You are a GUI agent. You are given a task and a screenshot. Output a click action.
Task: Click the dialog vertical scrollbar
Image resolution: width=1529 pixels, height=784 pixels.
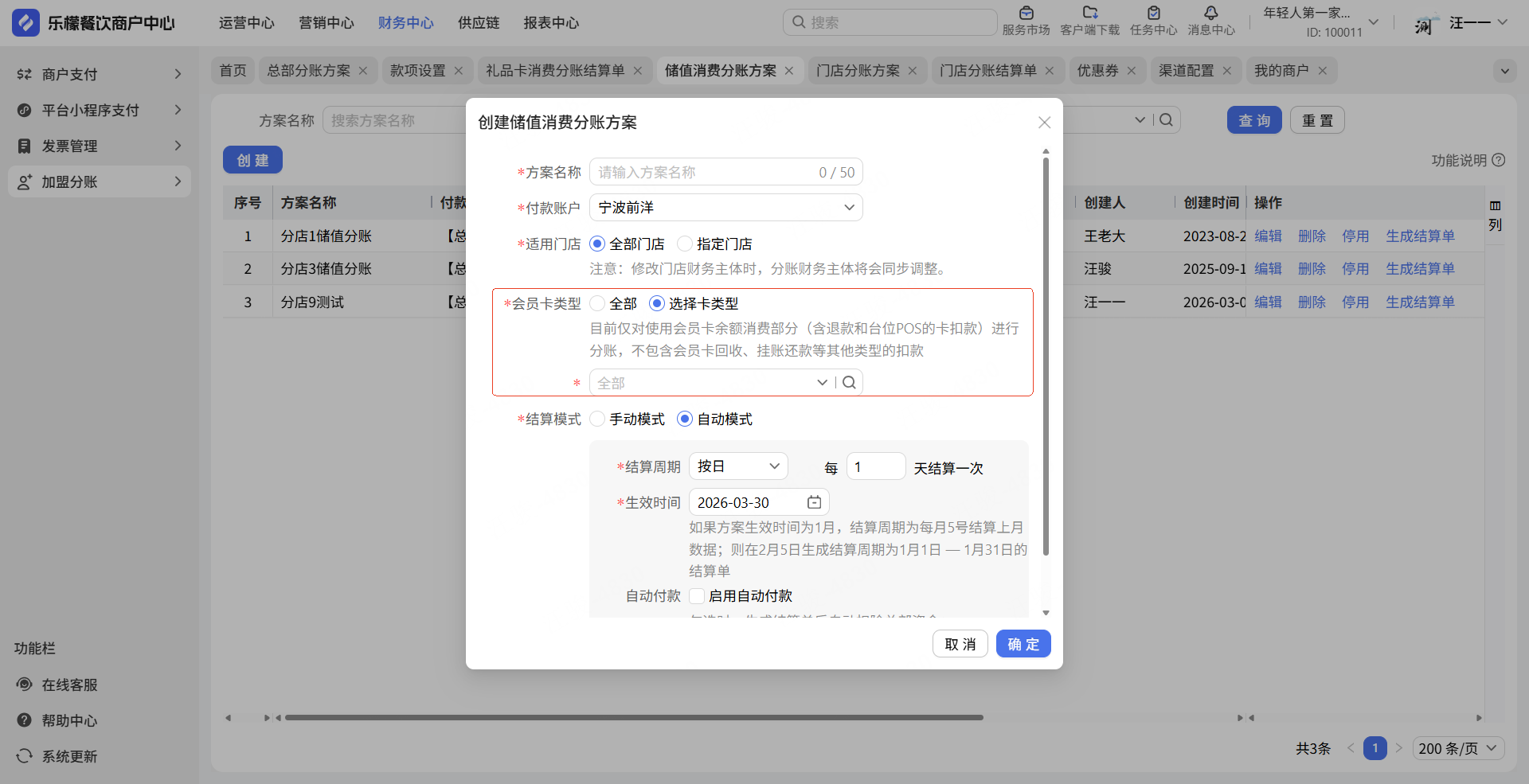1046,356
